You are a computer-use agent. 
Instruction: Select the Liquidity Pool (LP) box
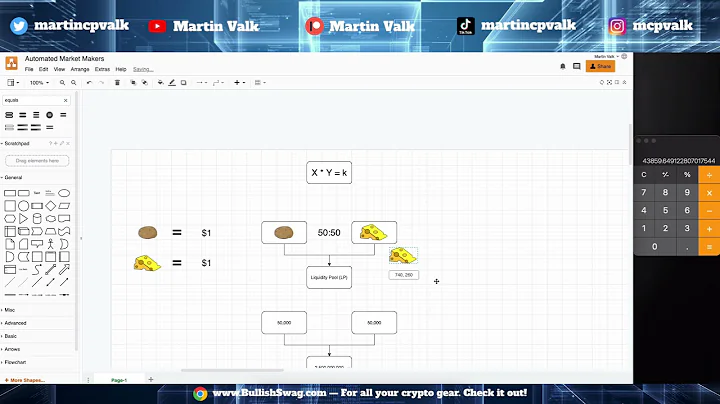pyautogui.click(x=329, y=277)
